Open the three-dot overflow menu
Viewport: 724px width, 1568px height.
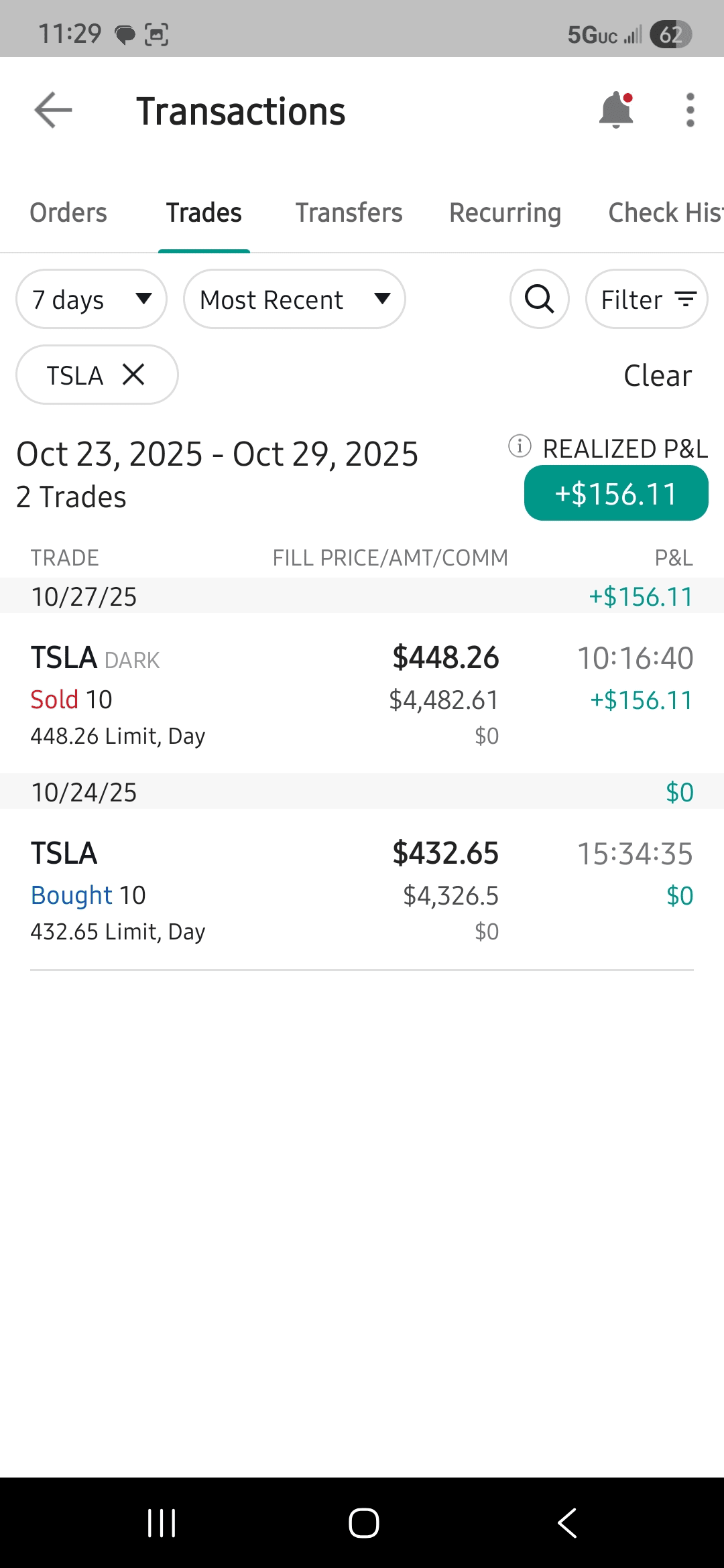click(x=690, y=110)
